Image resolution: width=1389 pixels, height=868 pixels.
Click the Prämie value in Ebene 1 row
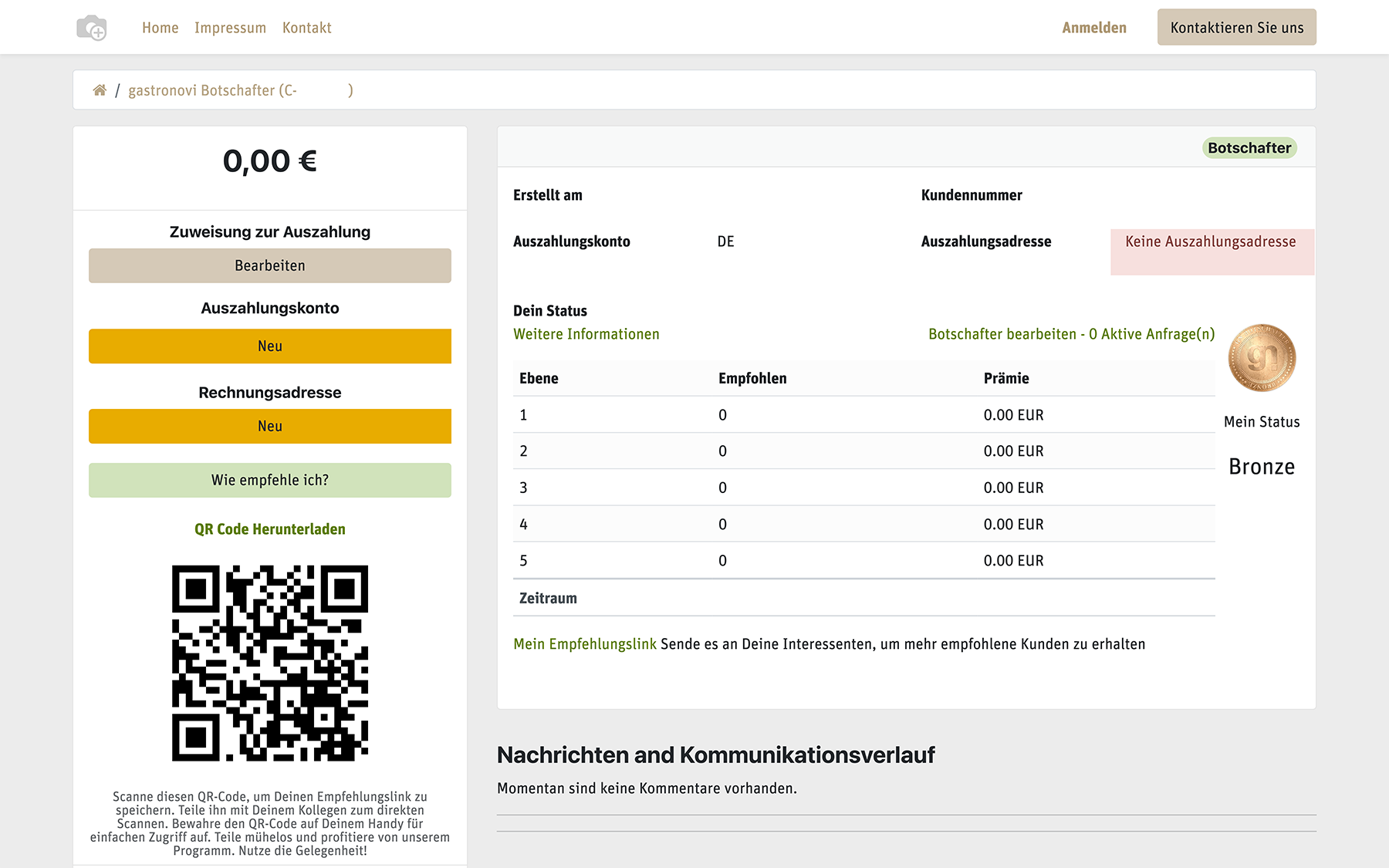pyautogui.click(x=1013, y=415)
